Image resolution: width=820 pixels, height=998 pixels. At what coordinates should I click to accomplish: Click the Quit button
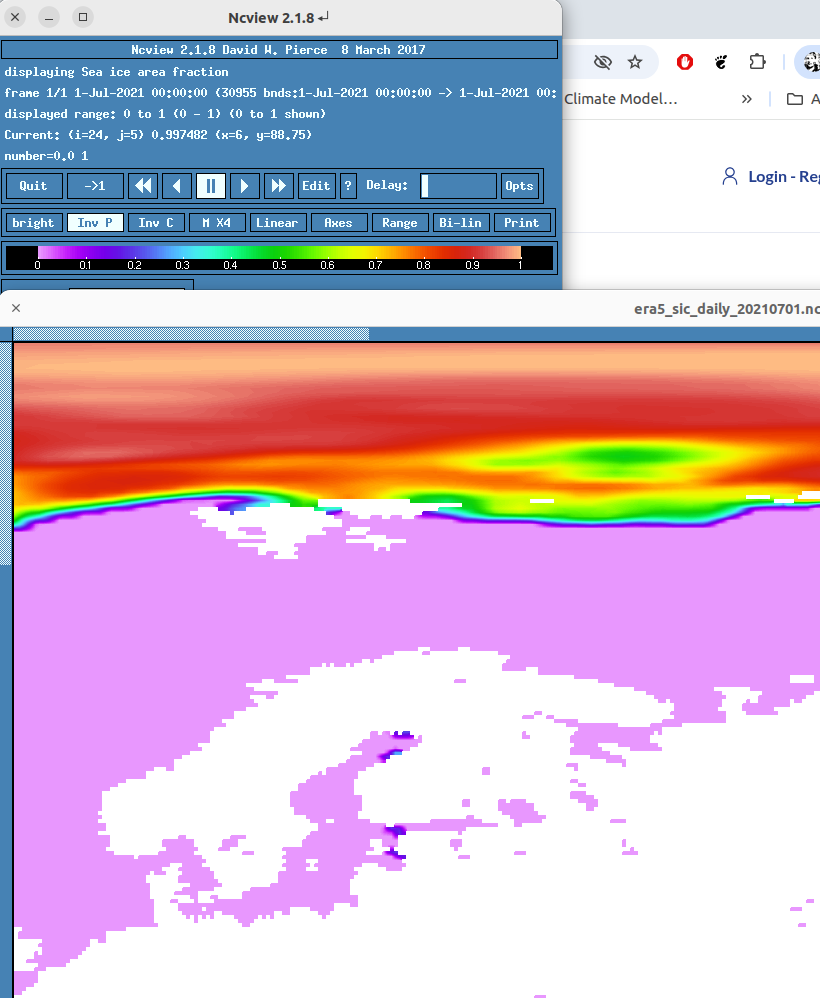click(34, 186)
